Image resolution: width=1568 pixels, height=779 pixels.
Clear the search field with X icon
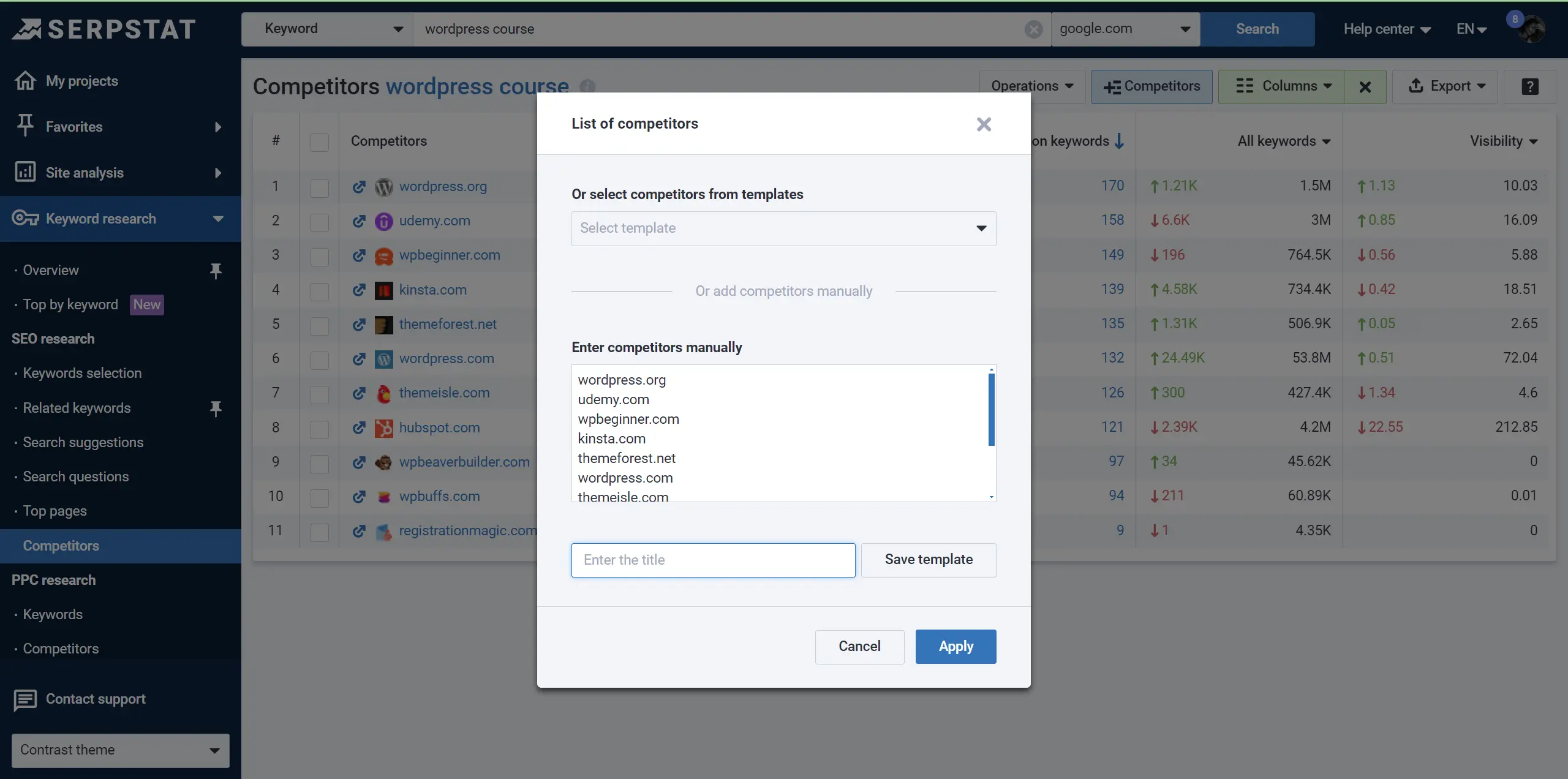(1033, 29)
